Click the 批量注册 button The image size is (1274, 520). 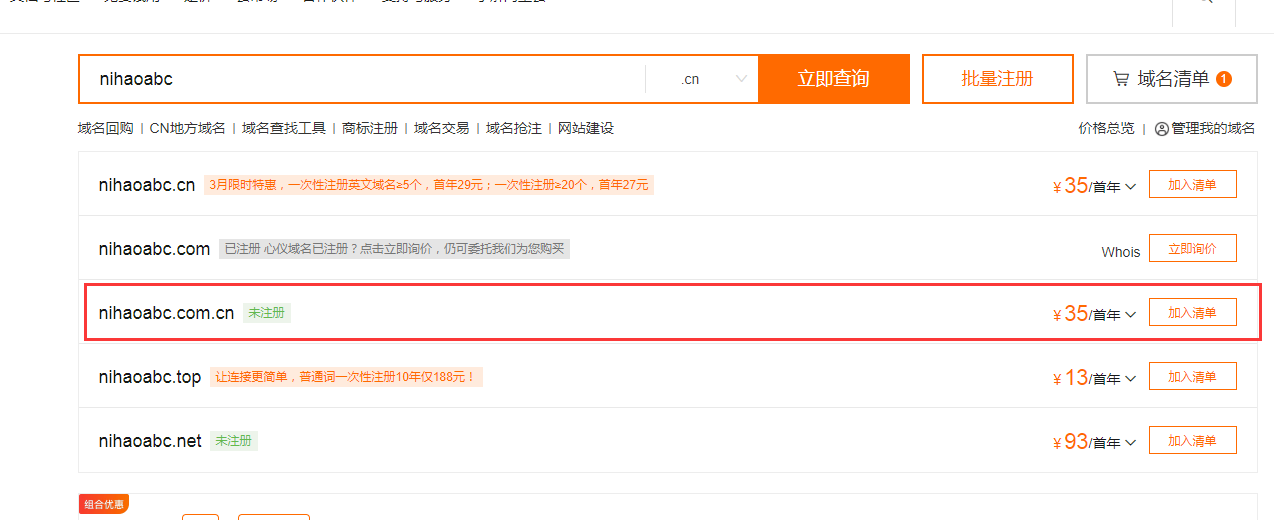click(x=997, y=79)
